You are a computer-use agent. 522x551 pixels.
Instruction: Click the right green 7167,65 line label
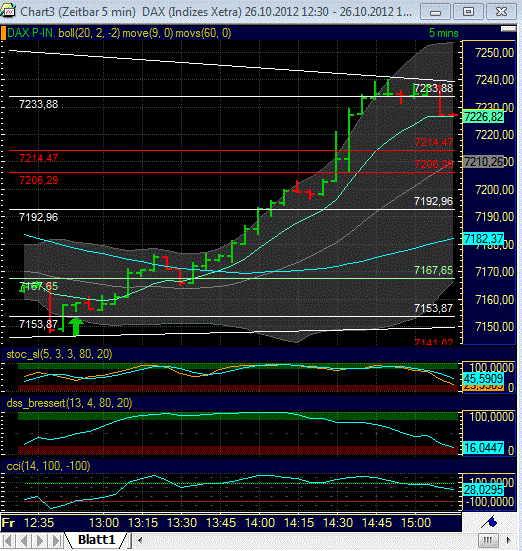click(433, 270)
